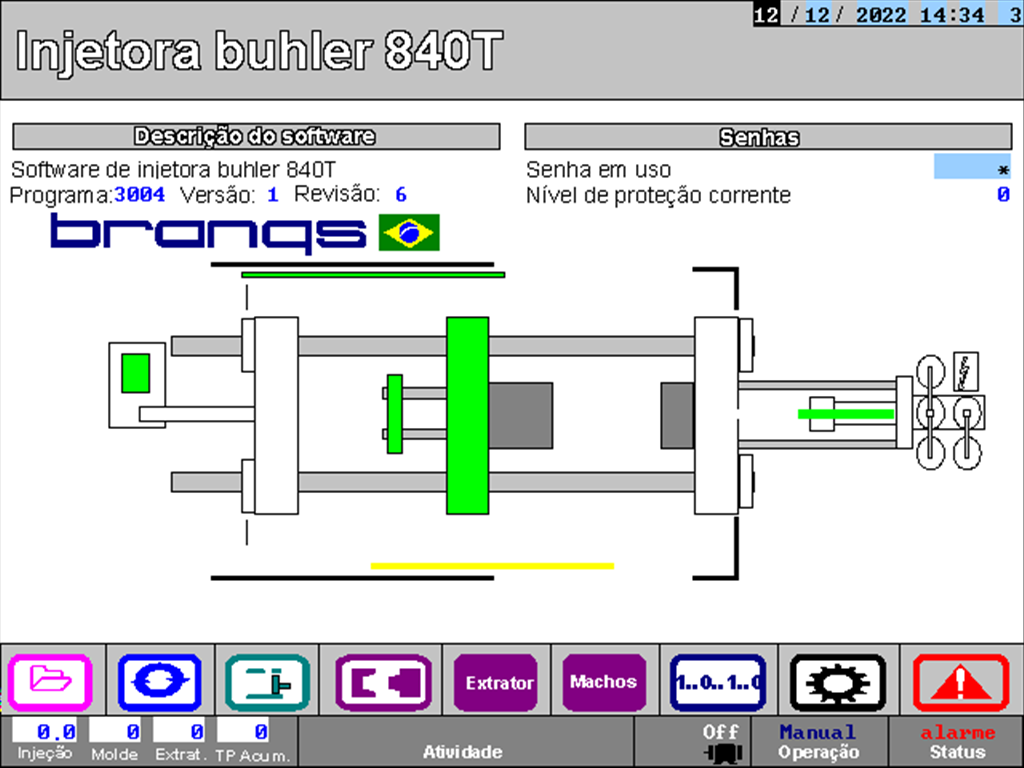Open the red alarm warning triangle
The image size is (1024, 768).
click(x=958, y=682)
